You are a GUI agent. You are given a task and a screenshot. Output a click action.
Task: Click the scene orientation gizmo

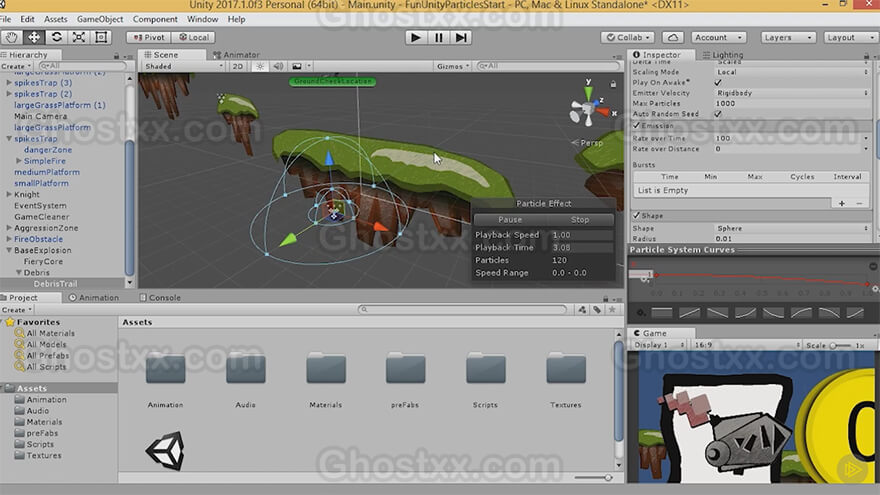coord(587,108)
